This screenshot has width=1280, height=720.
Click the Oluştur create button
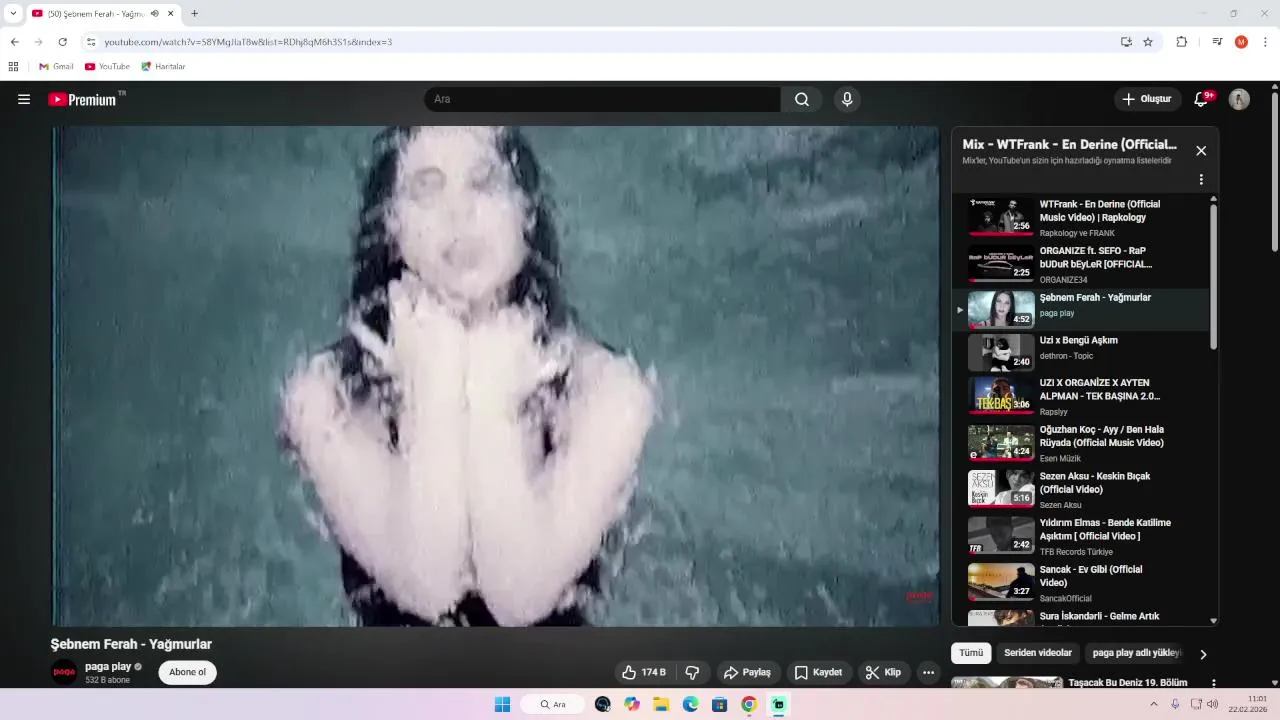[x=1146, y=99]
